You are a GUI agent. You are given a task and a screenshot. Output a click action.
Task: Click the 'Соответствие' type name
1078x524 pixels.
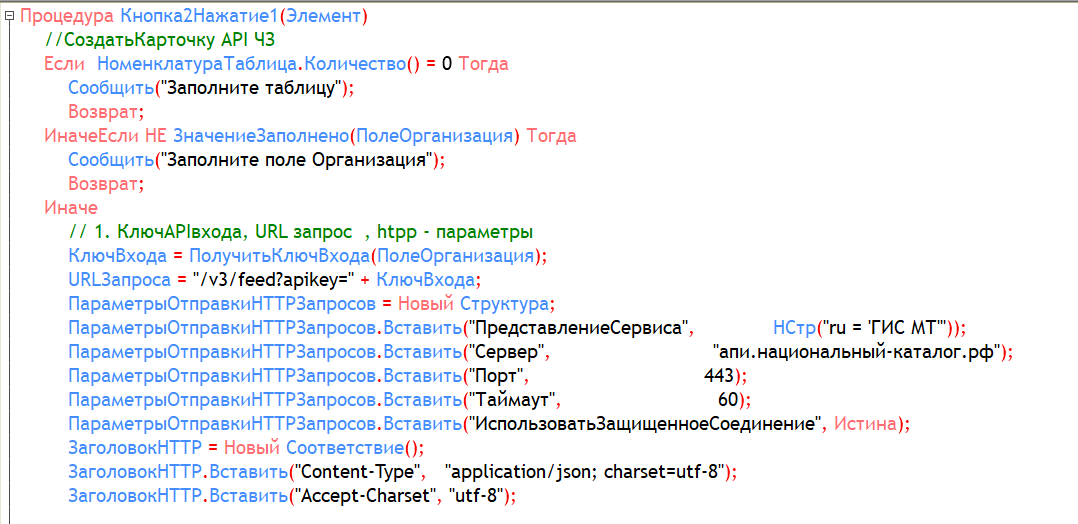[x=344, y=448]
